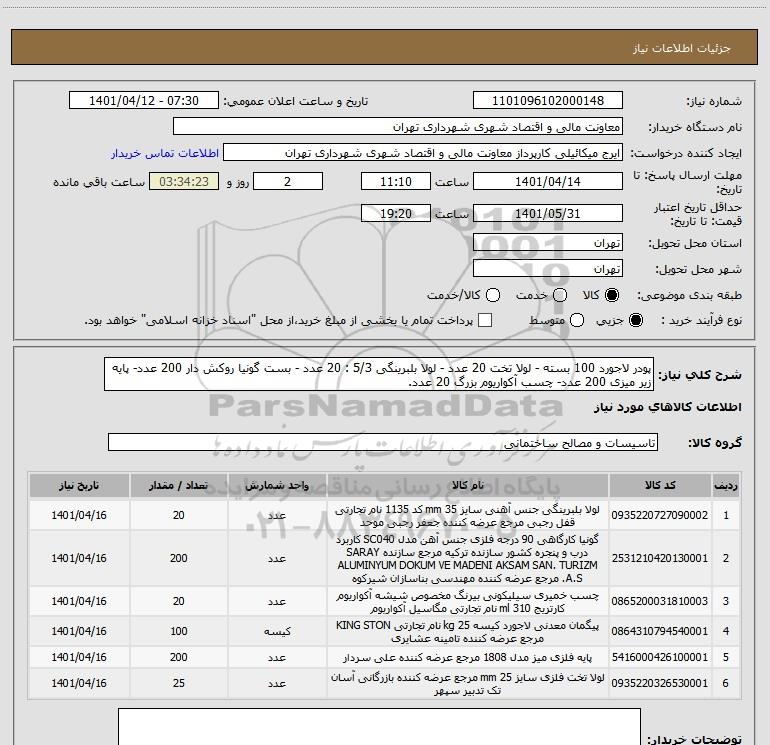Image resolution: width=770 pixels, height=745 pixels.
Task: Select the کالا/خدمت radio button
Action: click(493, 295)
